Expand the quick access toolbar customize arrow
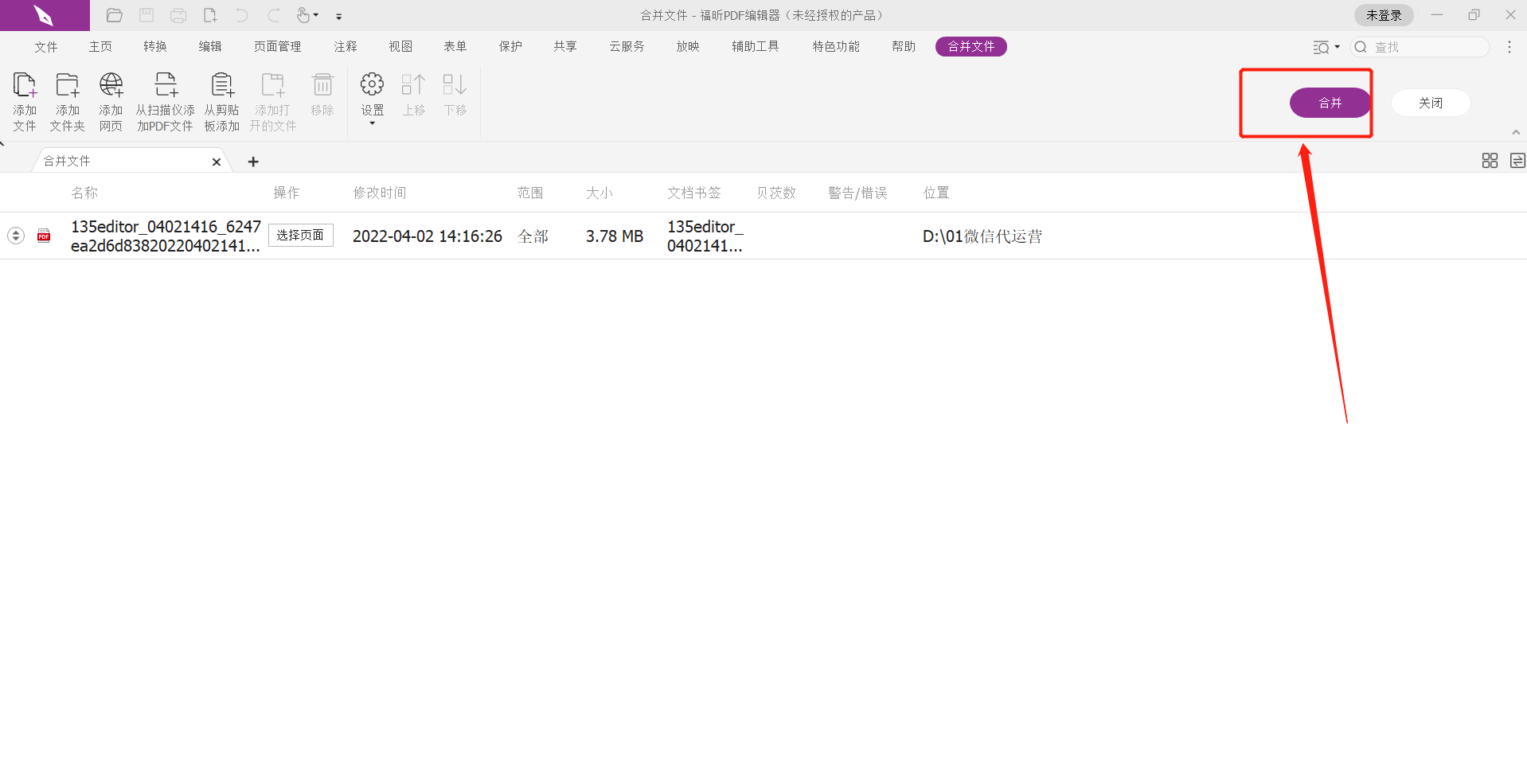 click(339, 16)
